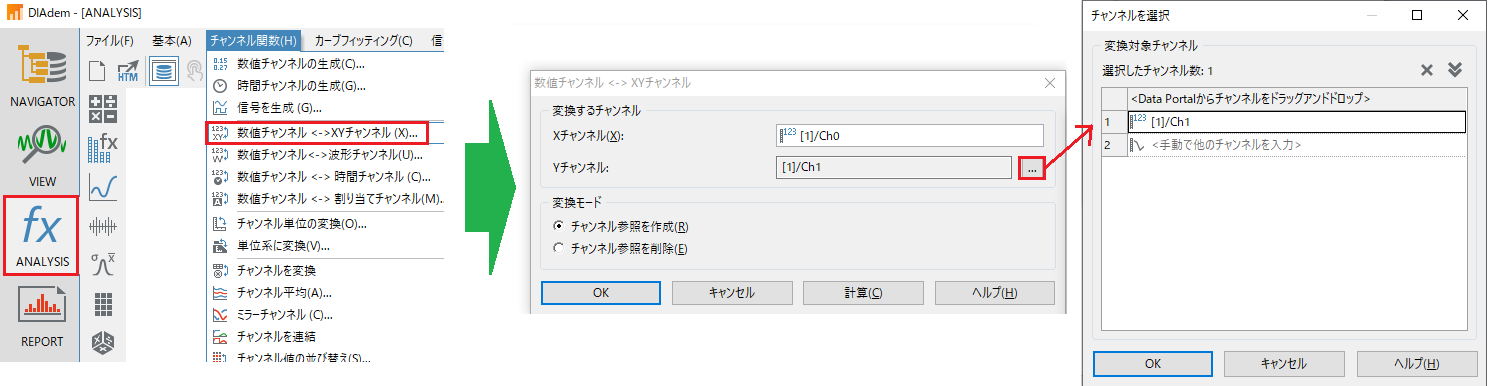The width and height of the screenshot is (1488, 386).
Task: Click OK in the XYチャンネル dialog
Action: pos(600,293)
